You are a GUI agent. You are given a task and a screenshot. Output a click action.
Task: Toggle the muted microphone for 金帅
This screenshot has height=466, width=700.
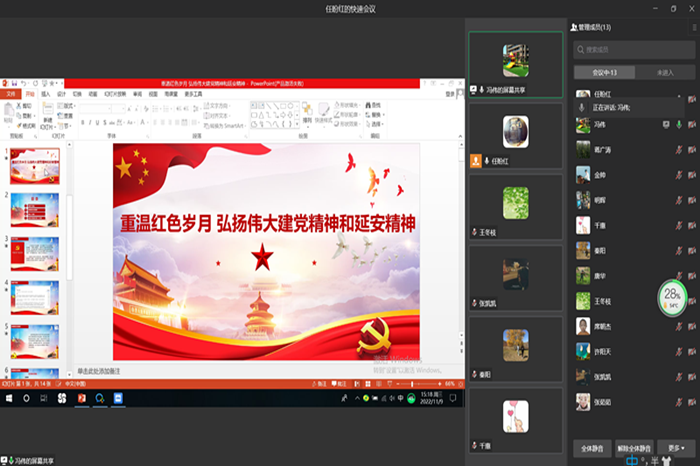678,174
